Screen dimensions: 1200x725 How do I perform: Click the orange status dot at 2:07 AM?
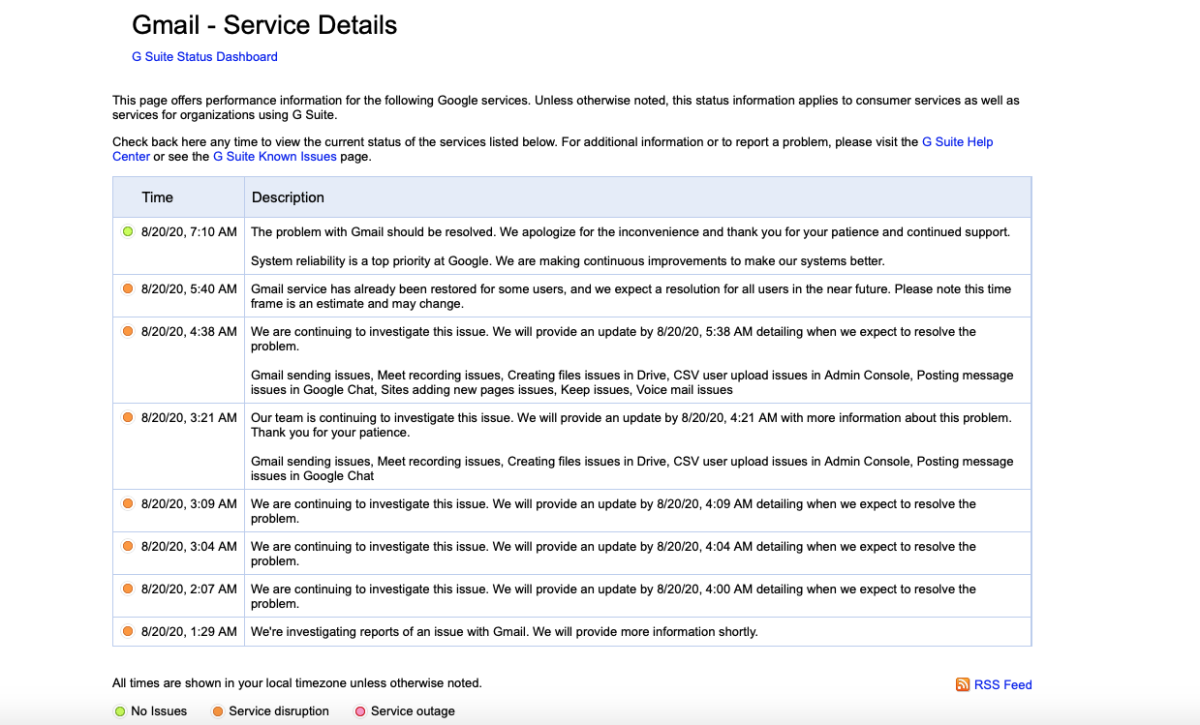pos(127,589)
